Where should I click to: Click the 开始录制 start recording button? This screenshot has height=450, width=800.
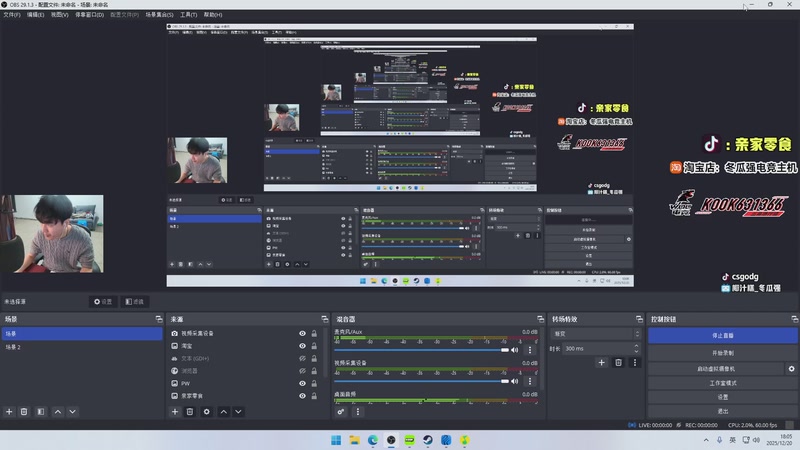click(x=722, y=353)
